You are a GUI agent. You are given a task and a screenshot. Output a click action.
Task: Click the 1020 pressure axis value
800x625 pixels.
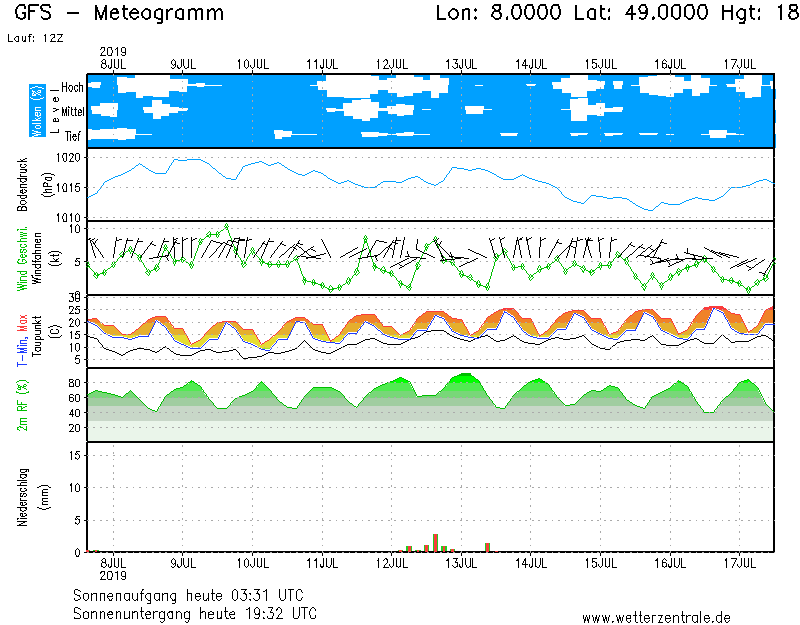(68, 158)
